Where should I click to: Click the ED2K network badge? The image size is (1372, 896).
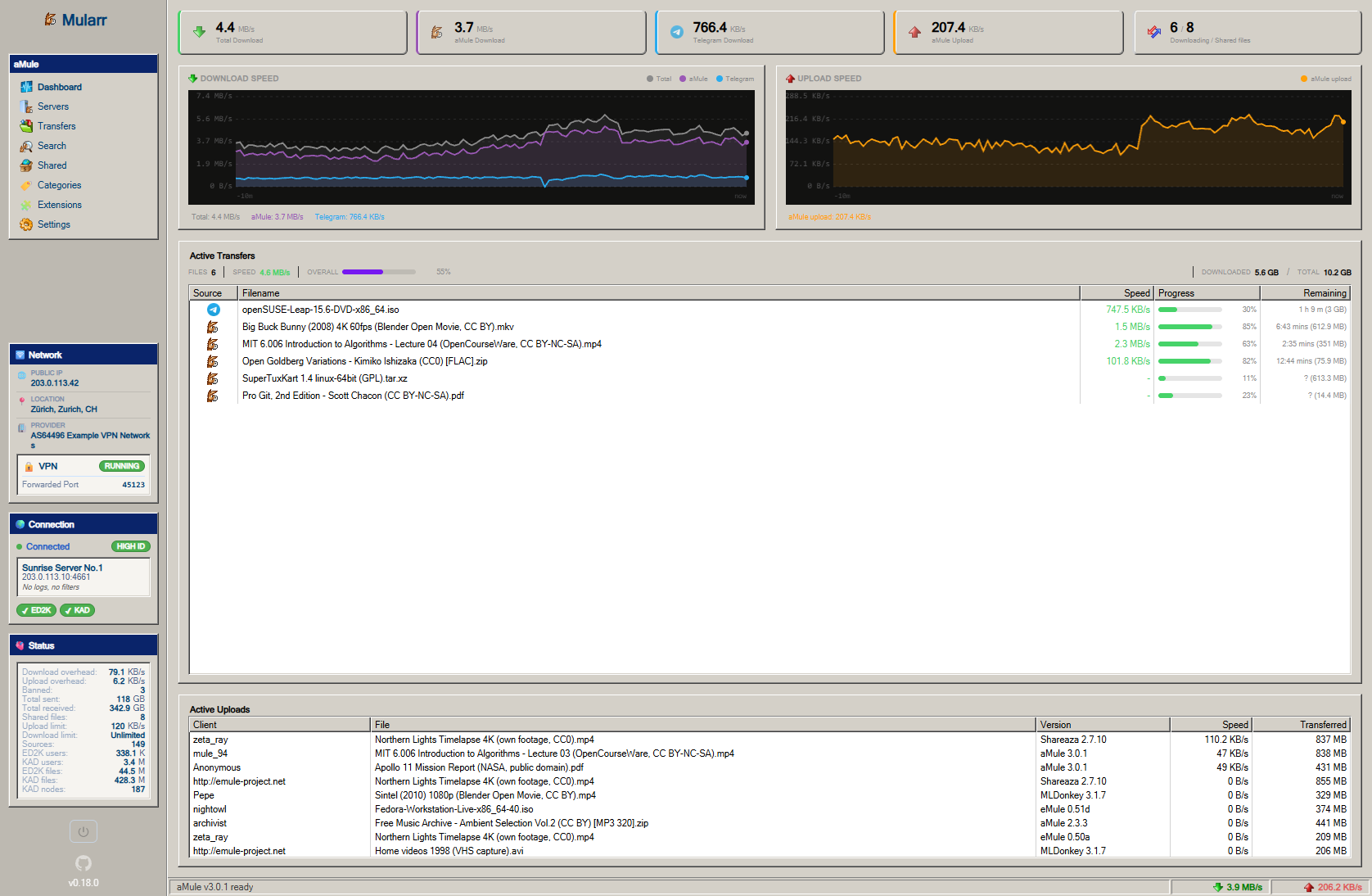pos(37,610)
